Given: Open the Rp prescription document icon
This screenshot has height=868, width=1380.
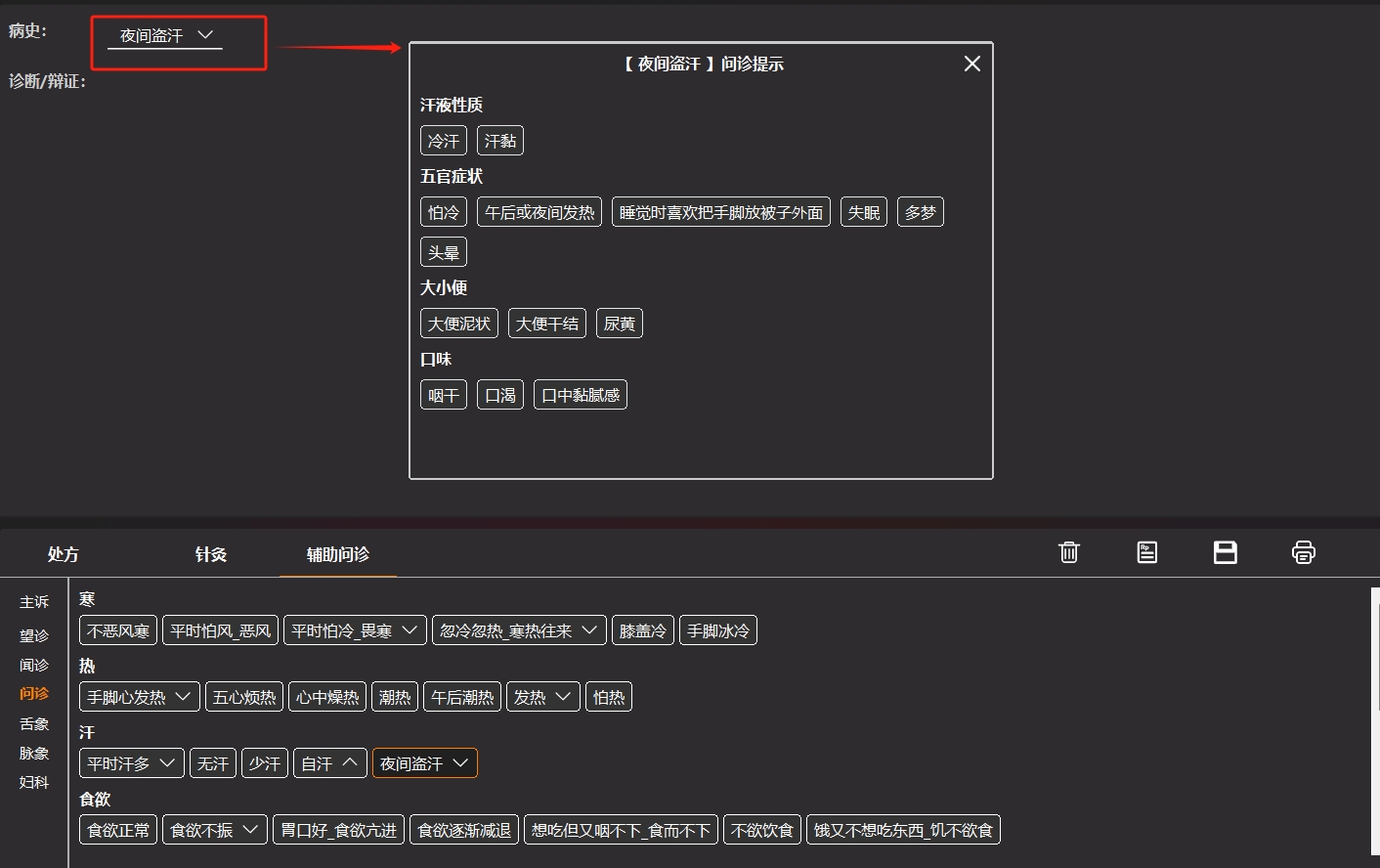Looking at the screenshot, I should pos(1146,552).
